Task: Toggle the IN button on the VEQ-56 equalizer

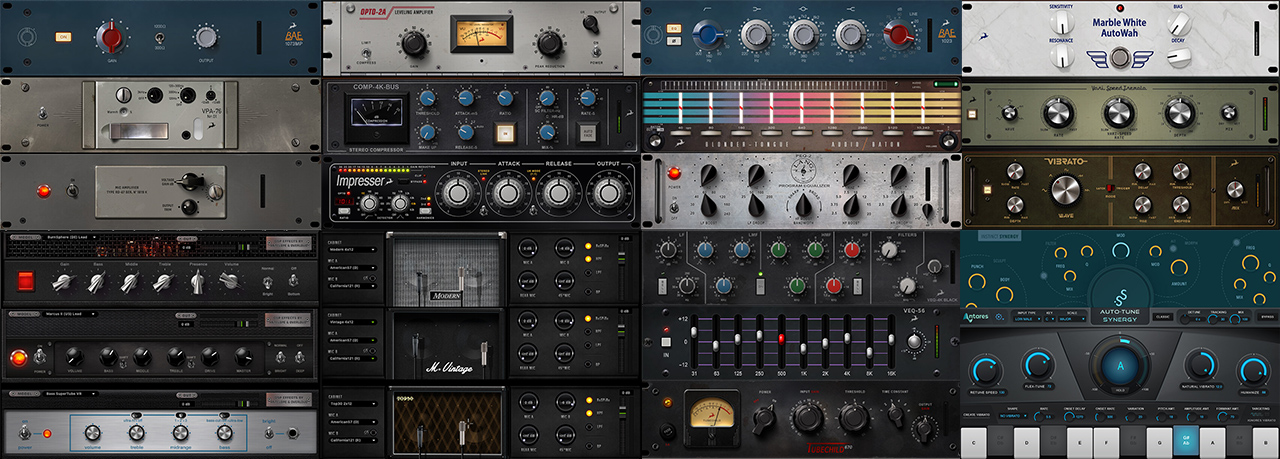Action: [x=666, y=342]
